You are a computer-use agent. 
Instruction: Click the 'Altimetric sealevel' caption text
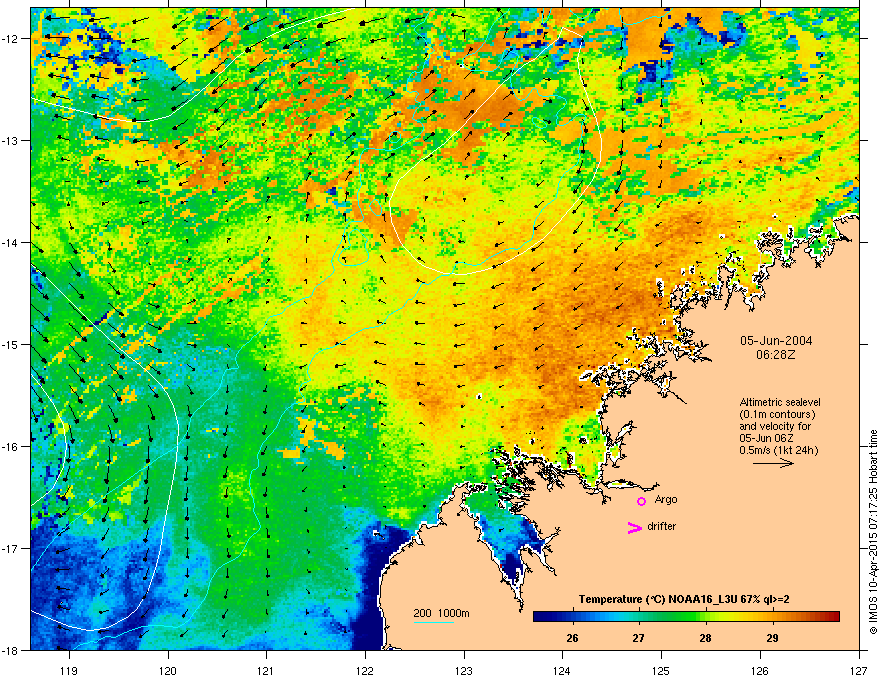pyautogui.click(x=780, y=402)
